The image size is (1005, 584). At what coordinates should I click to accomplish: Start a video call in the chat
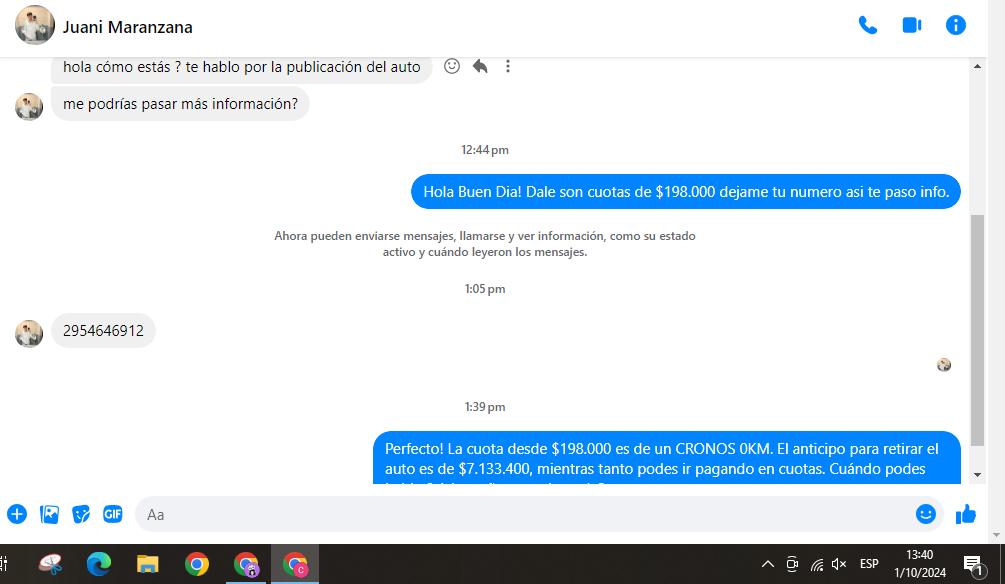tap(911, 26)
